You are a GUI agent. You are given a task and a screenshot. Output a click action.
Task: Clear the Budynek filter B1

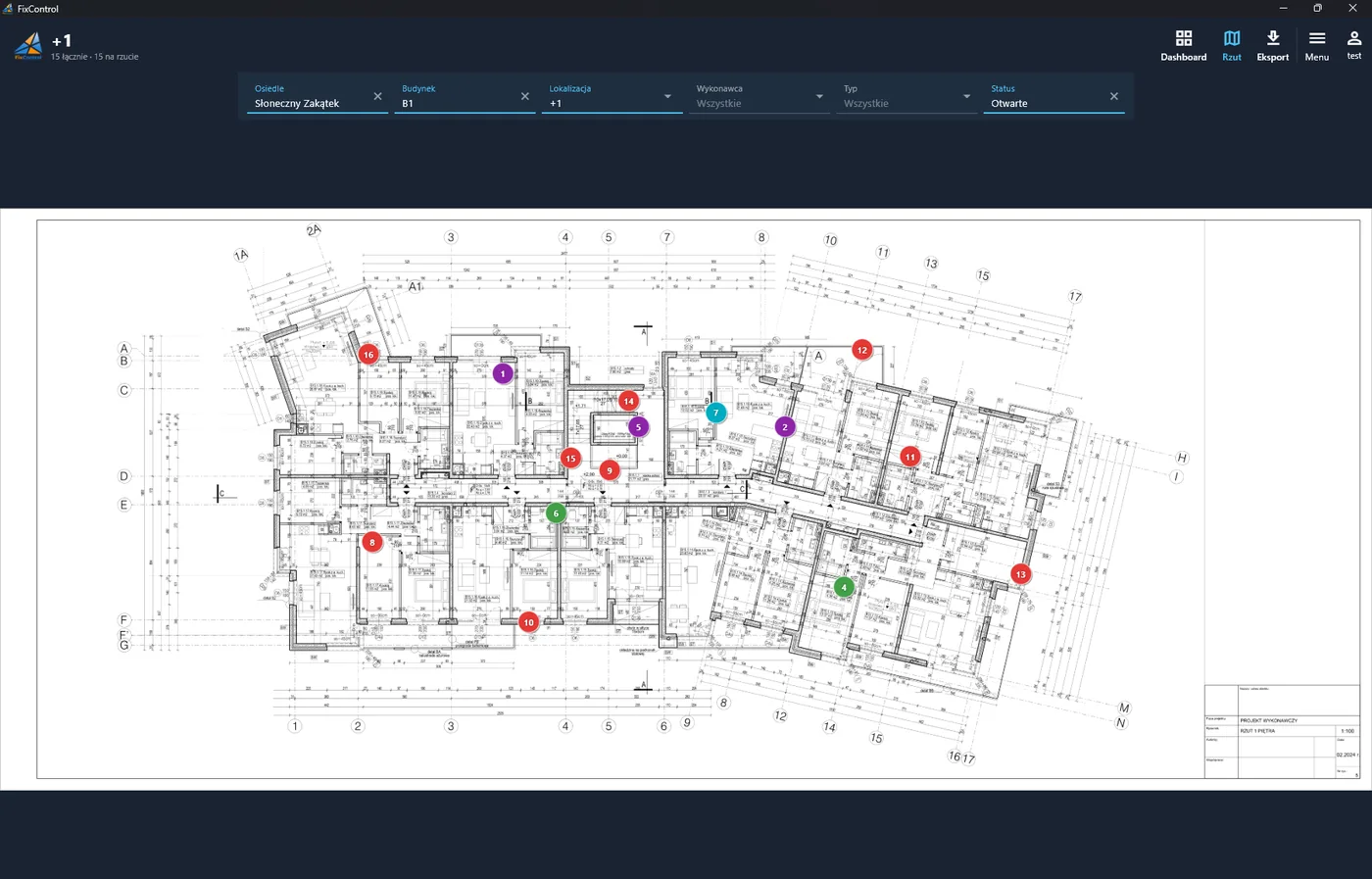(524, 96)
